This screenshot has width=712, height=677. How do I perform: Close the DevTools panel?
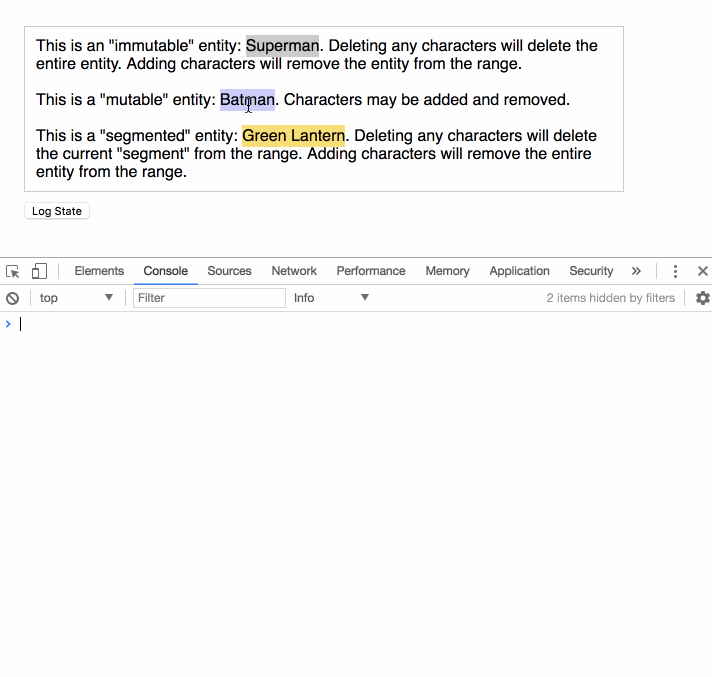tap(702, 271)
